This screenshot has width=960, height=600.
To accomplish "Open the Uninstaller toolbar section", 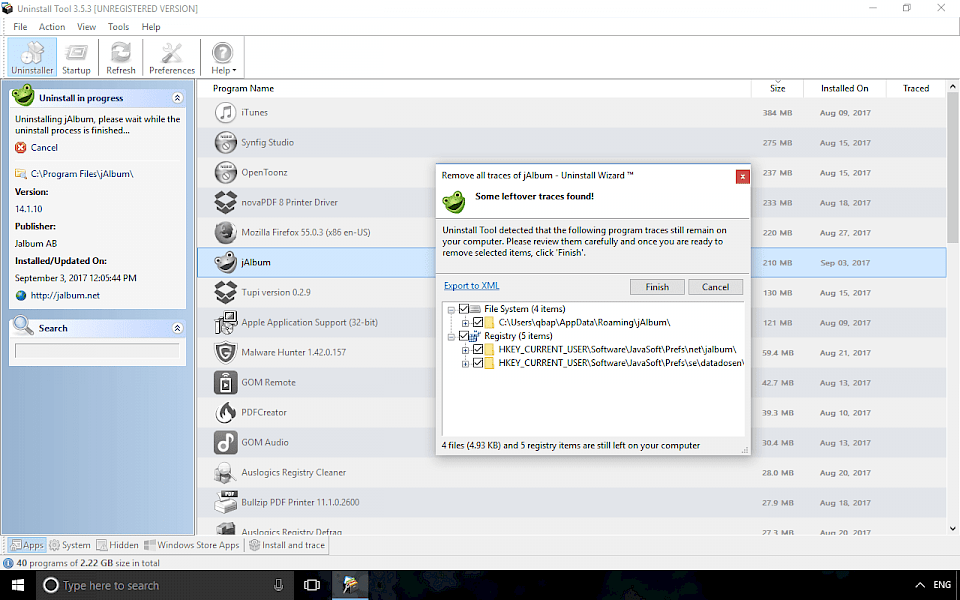I will [32, 58].
